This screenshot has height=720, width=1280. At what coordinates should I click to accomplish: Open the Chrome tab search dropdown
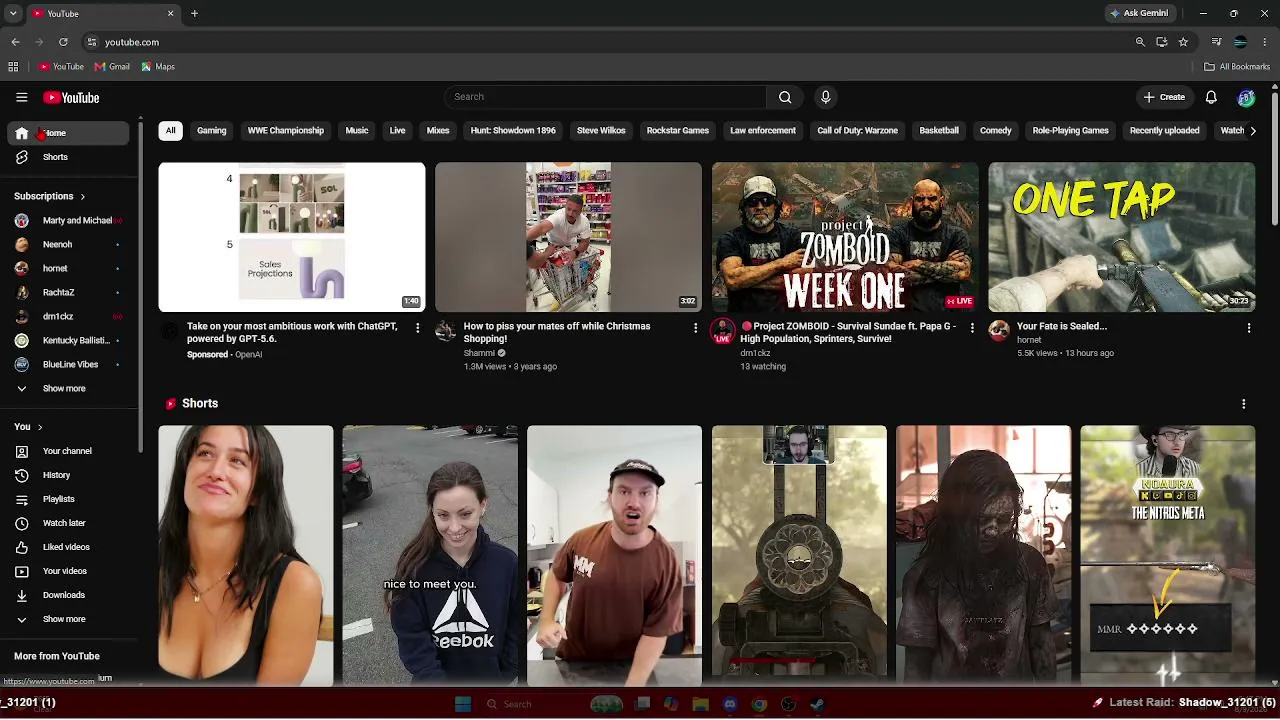(13, 13)
